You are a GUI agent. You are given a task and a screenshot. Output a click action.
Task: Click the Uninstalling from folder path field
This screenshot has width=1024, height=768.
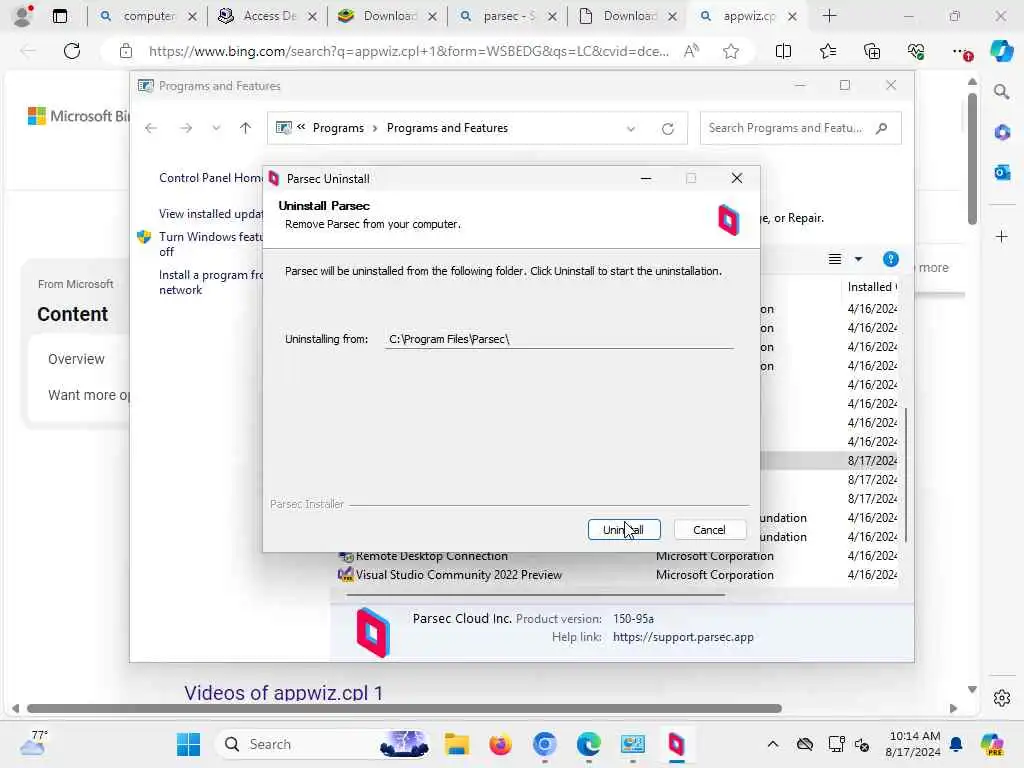point(559,339)
